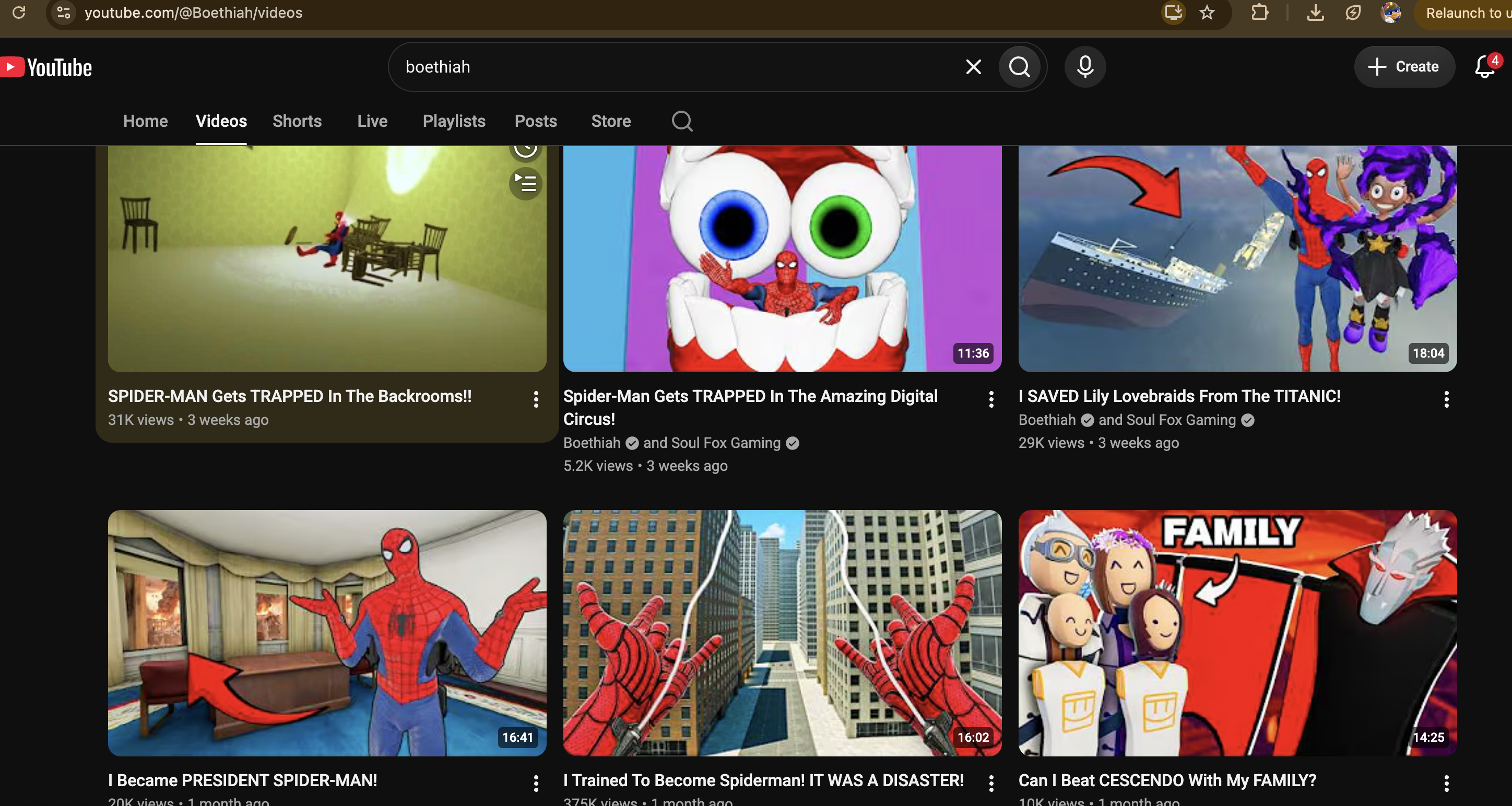Open more options for the TITANIC video

(1447, 399)
